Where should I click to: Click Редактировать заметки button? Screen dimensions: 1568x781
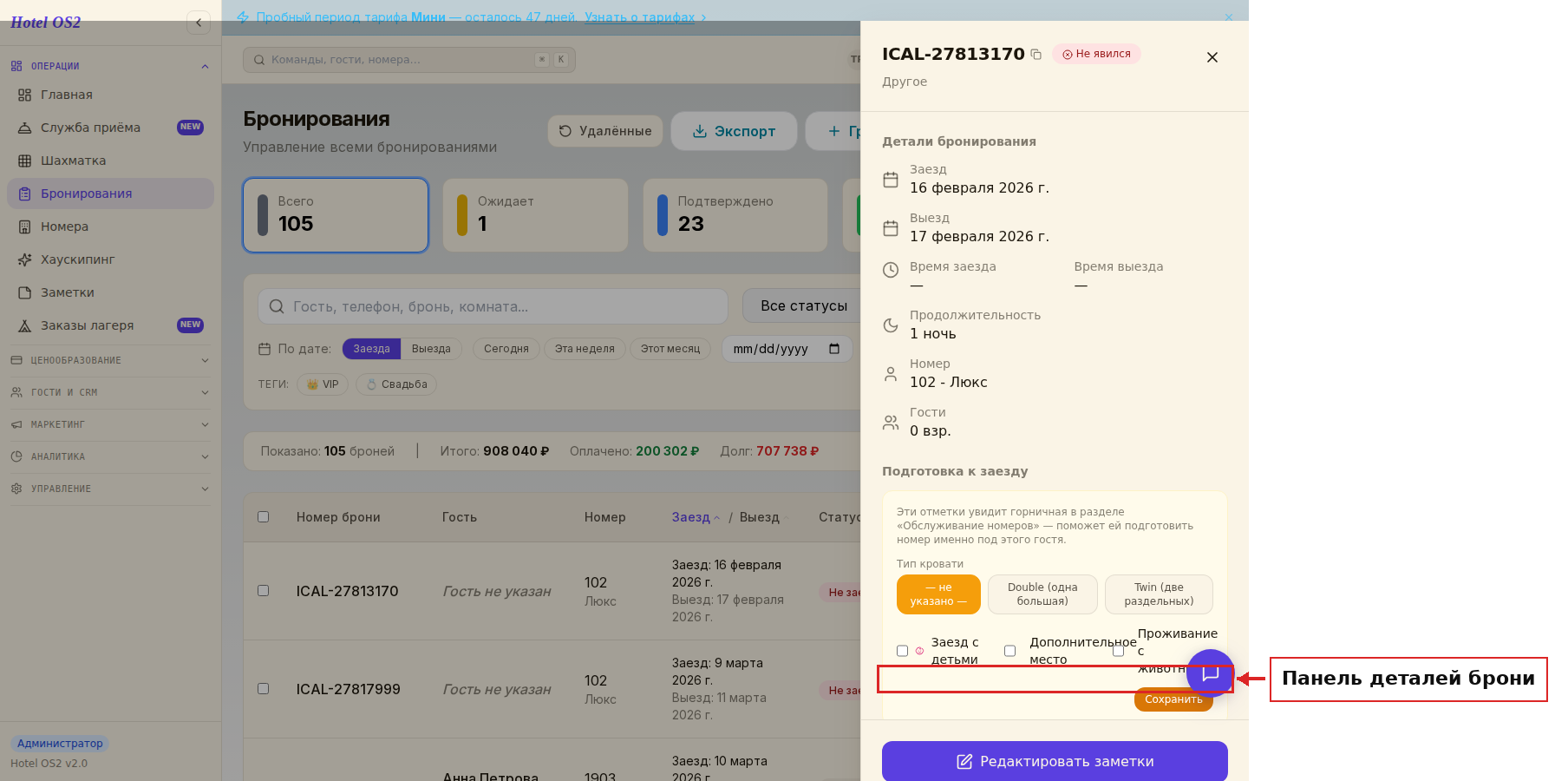click(1055, 761)
